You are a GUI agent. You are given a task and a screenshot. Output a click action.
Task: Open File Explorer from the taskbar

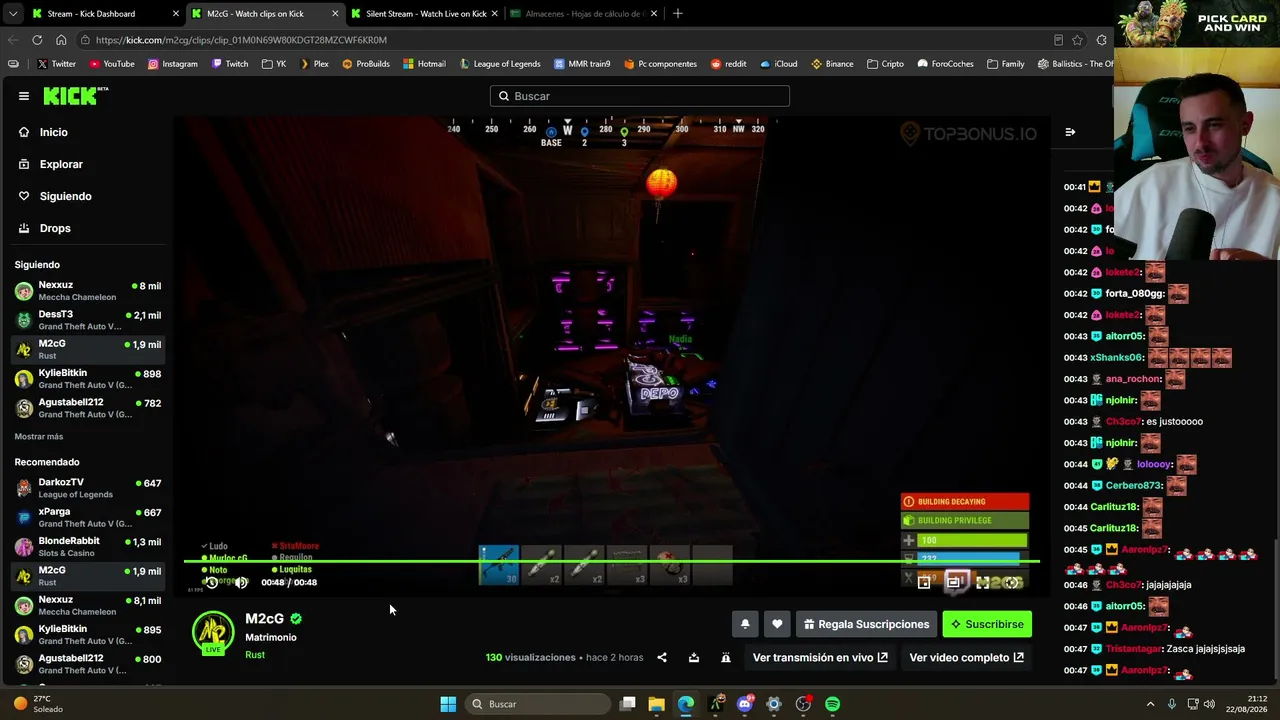point(657,704)
